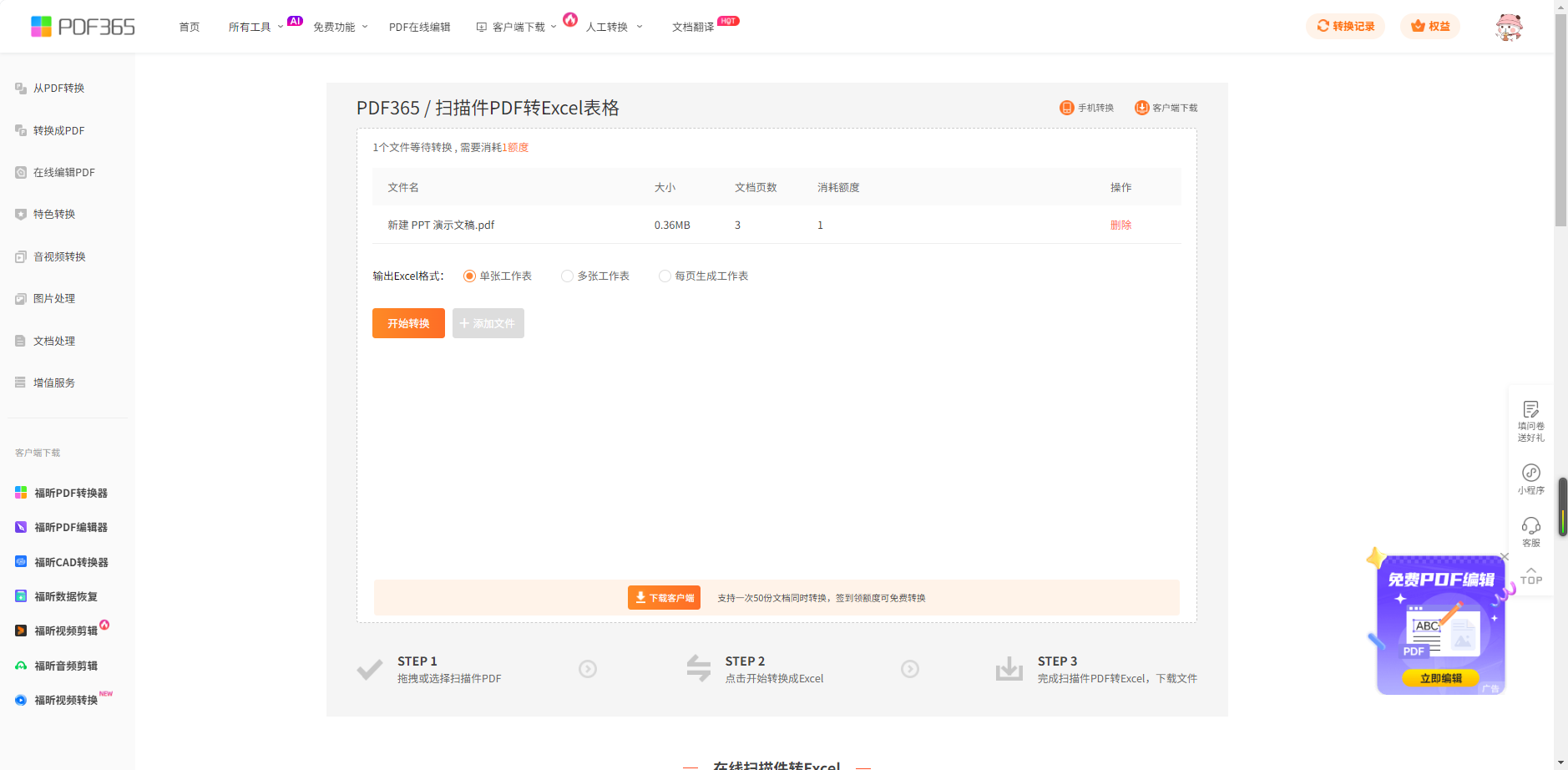The height and width of the screenshot is (770, 1568).
Task: Go to the 首页 menu item
Action: pyautogui.click(x=190, y=28)
